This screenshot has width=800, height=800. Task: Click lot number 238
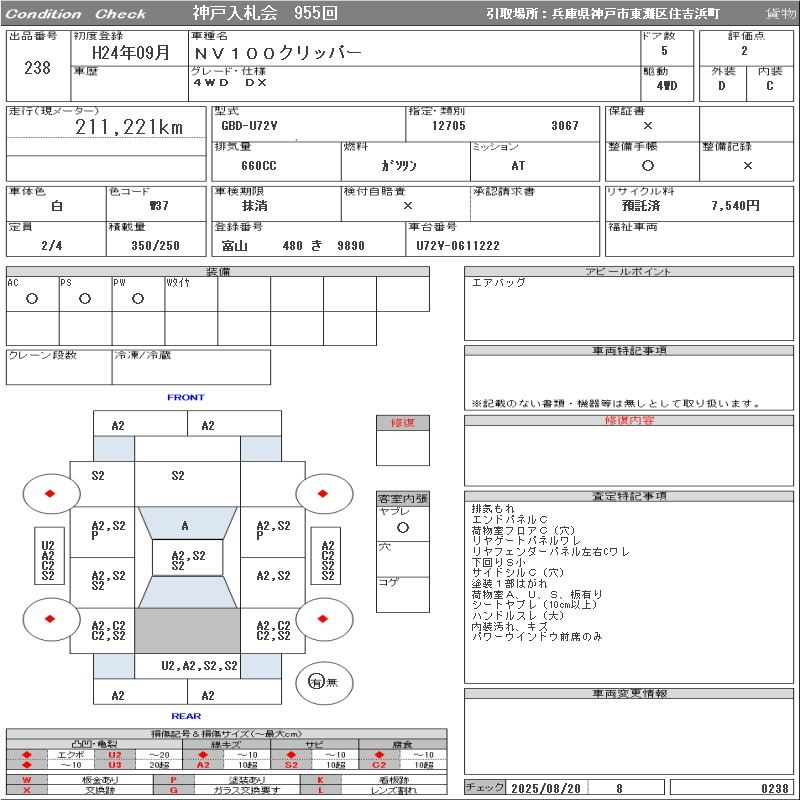tap(37, 67)
